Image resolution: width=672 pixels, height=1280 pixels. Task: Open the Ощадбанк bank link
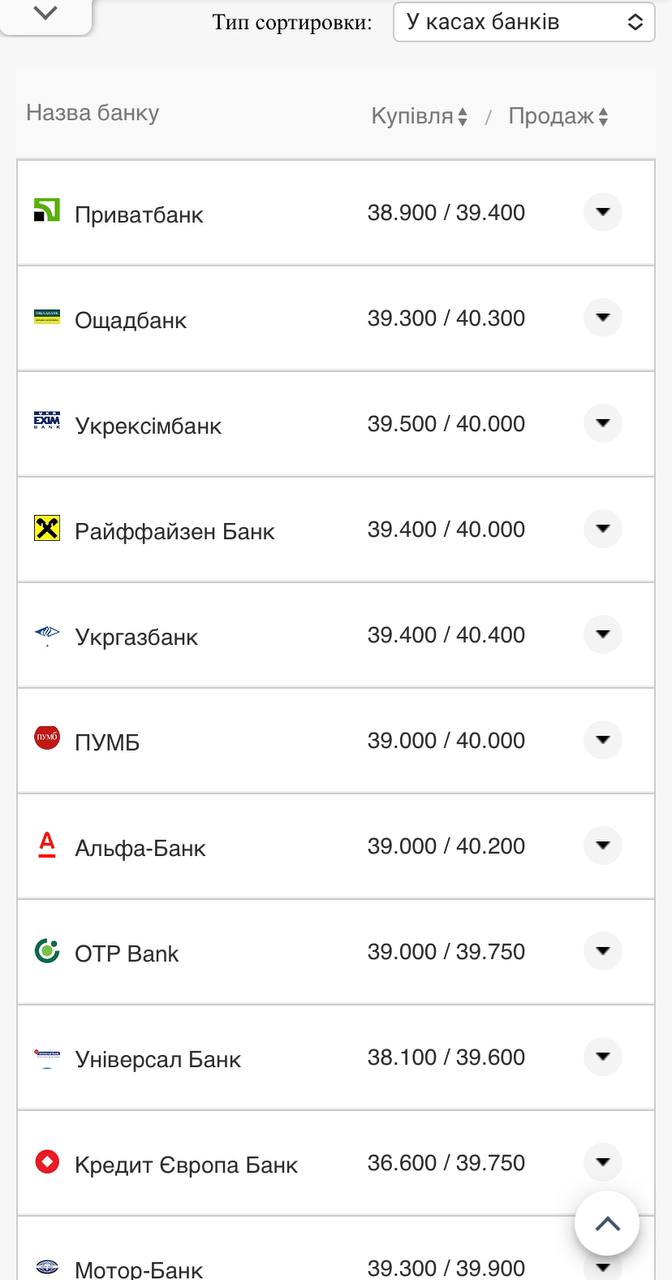(130, 321)
